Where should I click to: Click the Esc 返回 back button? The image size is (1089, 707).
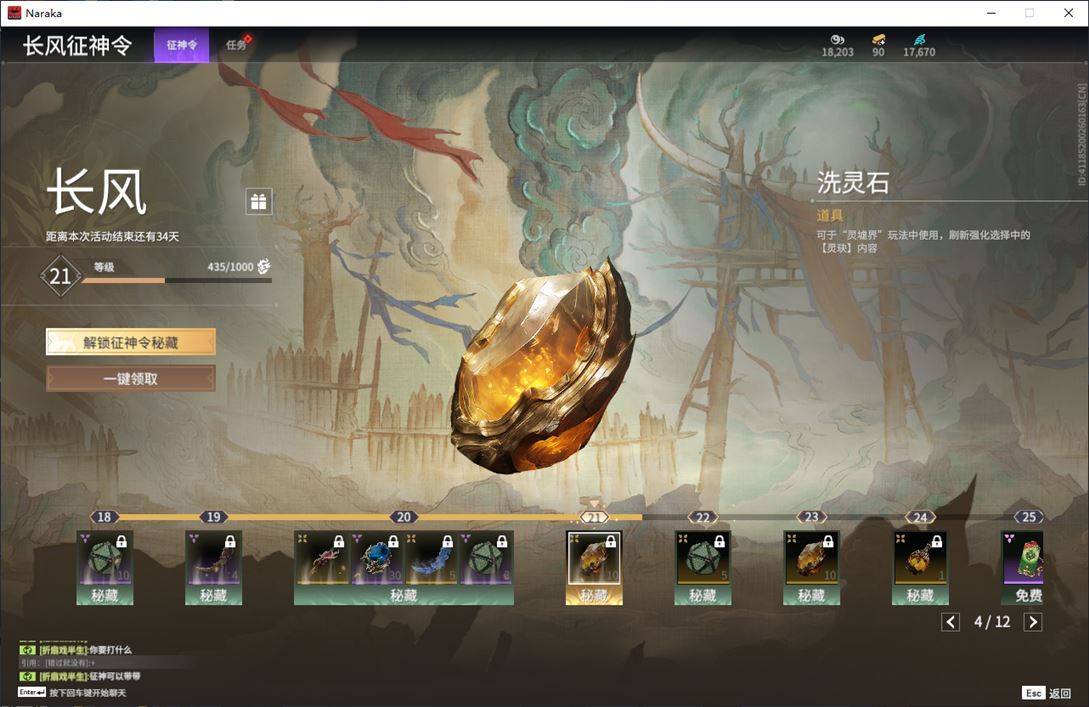[x=1047, y=693]
